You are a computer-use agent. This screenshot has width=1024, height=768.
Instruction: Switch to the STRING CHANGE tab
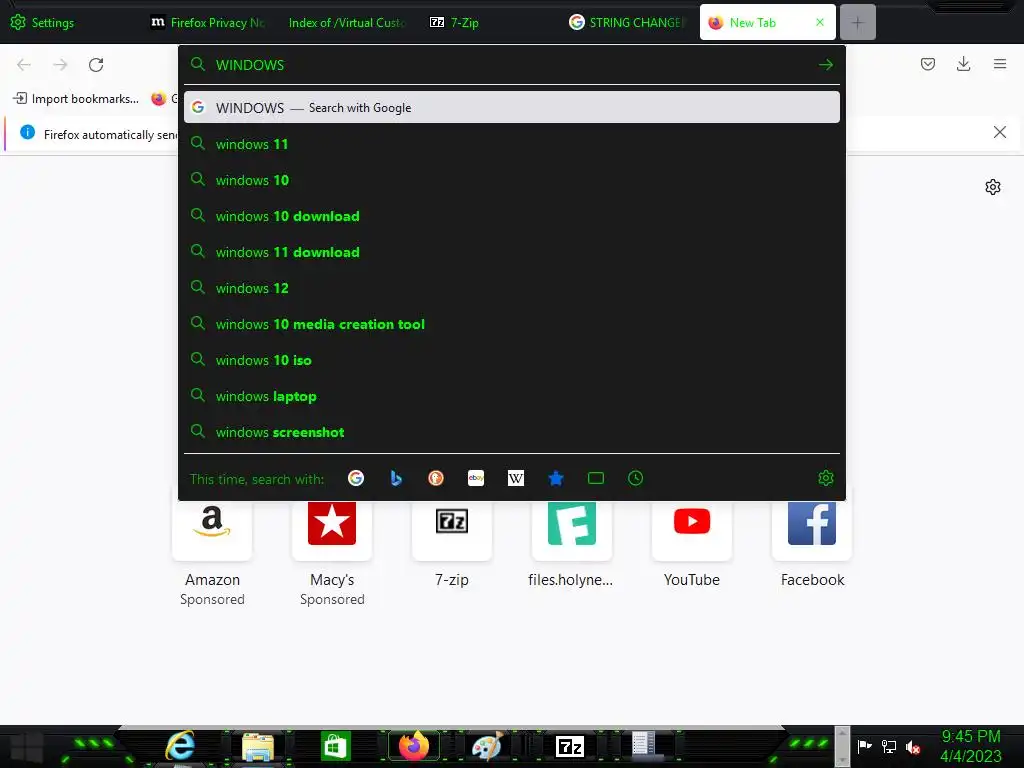pyautogui.click(x=627, y=22)
